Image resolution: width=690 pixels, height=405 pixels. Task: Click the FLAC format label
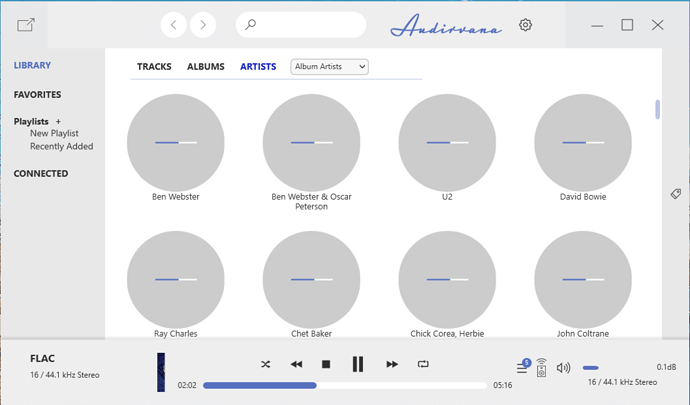[x=42, y=358]
